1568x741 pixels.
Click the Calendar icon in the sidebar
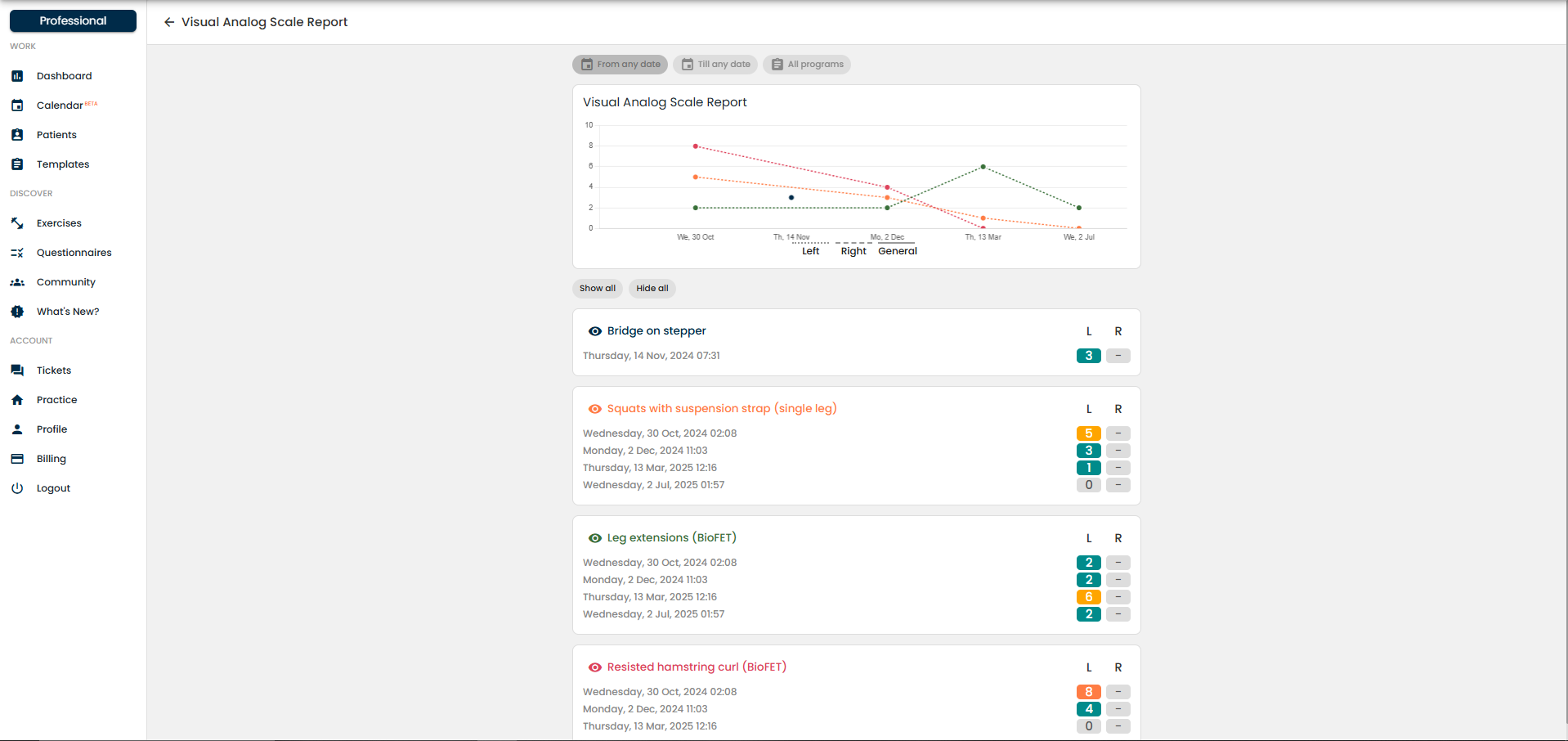click(x=17, y=106)
